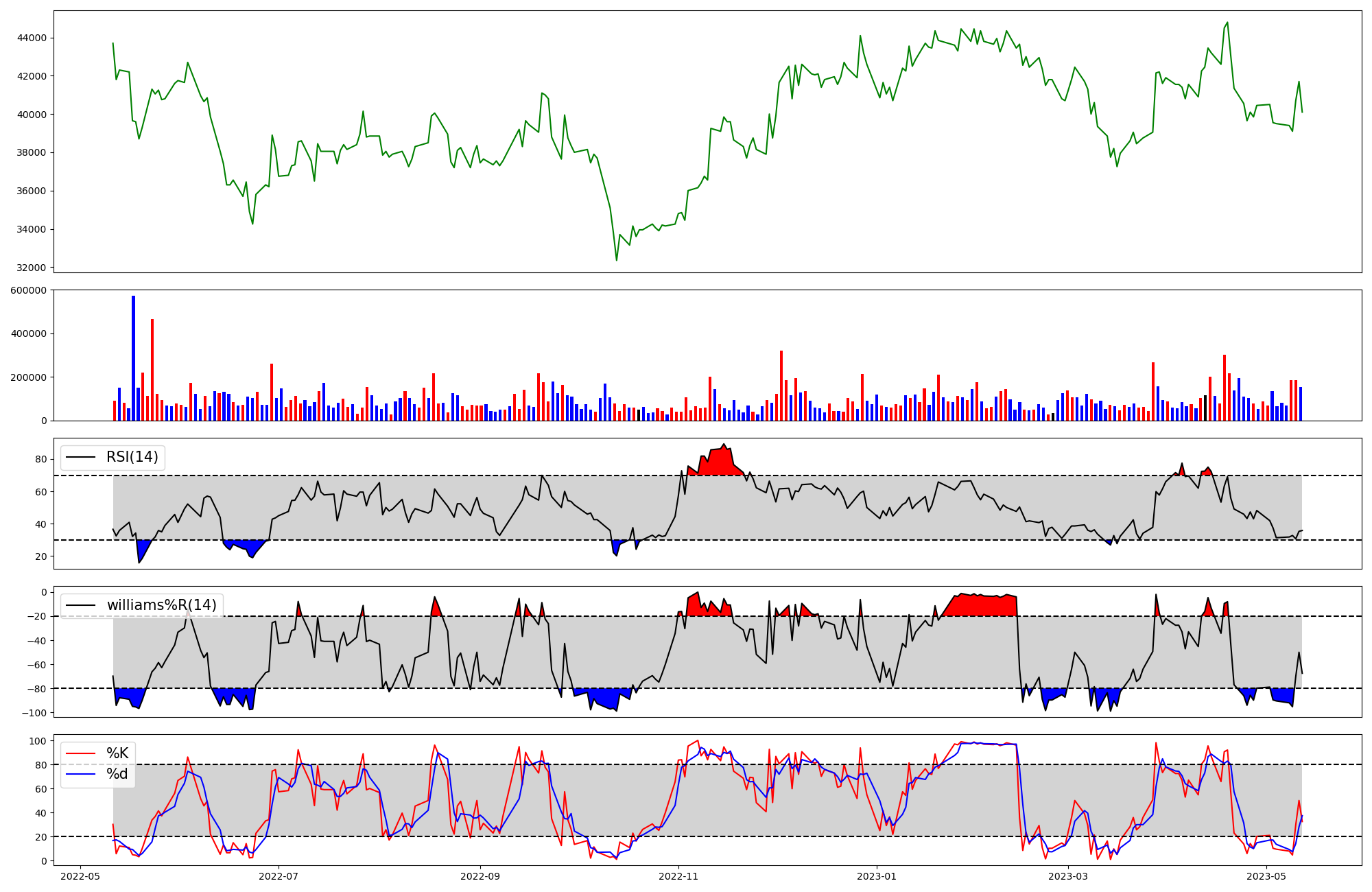Click the lowest point of green price line
This screenshot has width=1372, height=892.
click(616, 259)
